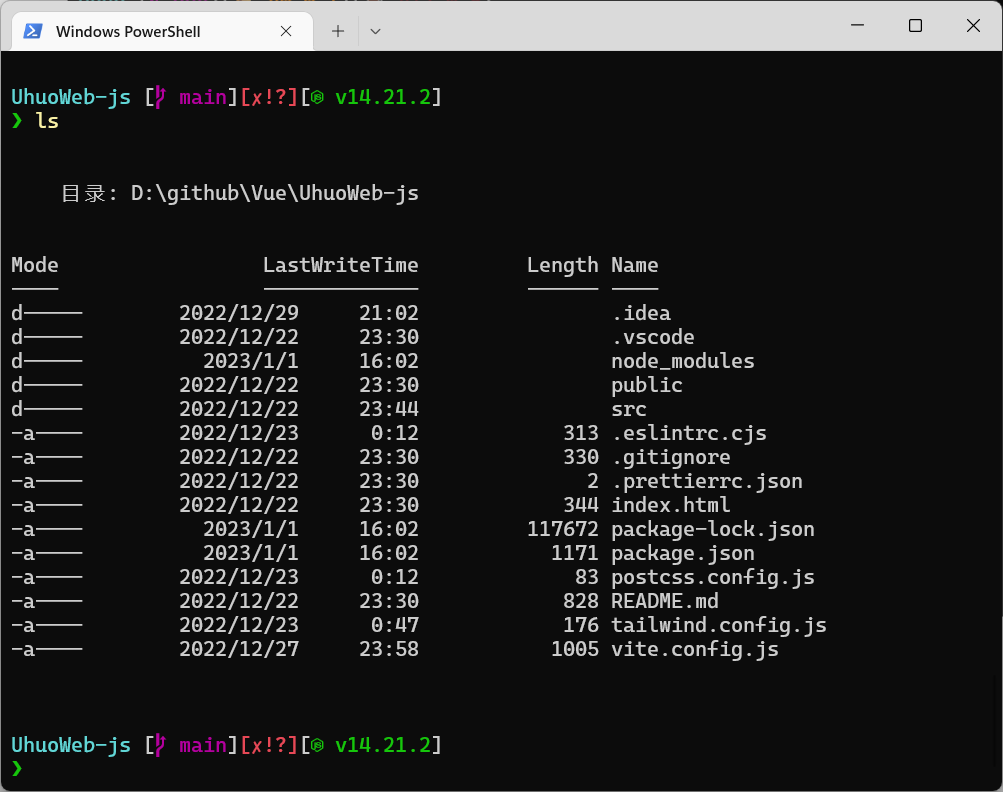Click the vite.config.js file name
Screen dimensions: 1003x792
[695, 649]
